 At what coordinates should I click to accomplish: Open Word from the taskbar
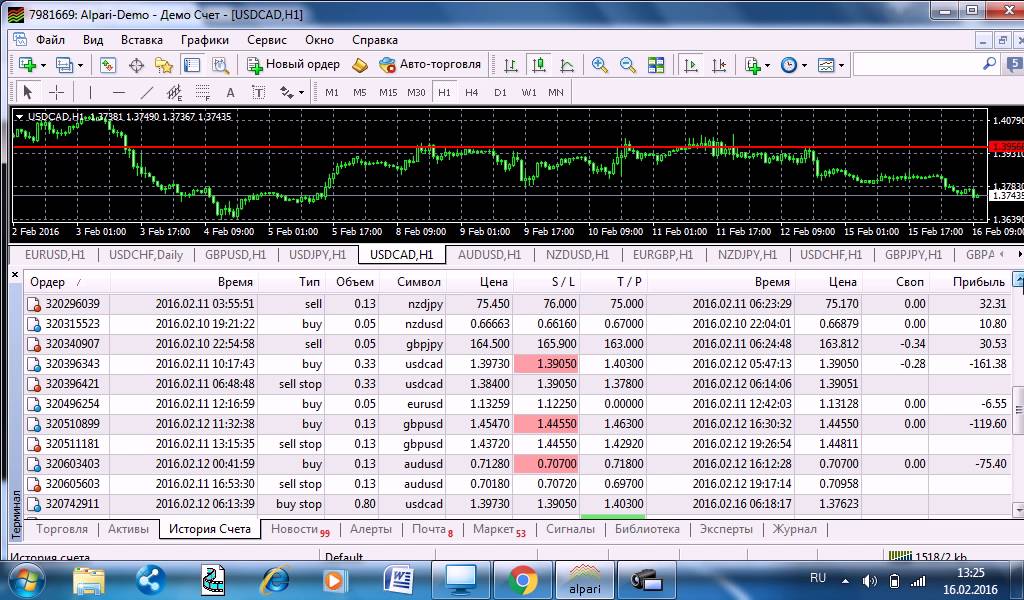click(x=398, y=580)
